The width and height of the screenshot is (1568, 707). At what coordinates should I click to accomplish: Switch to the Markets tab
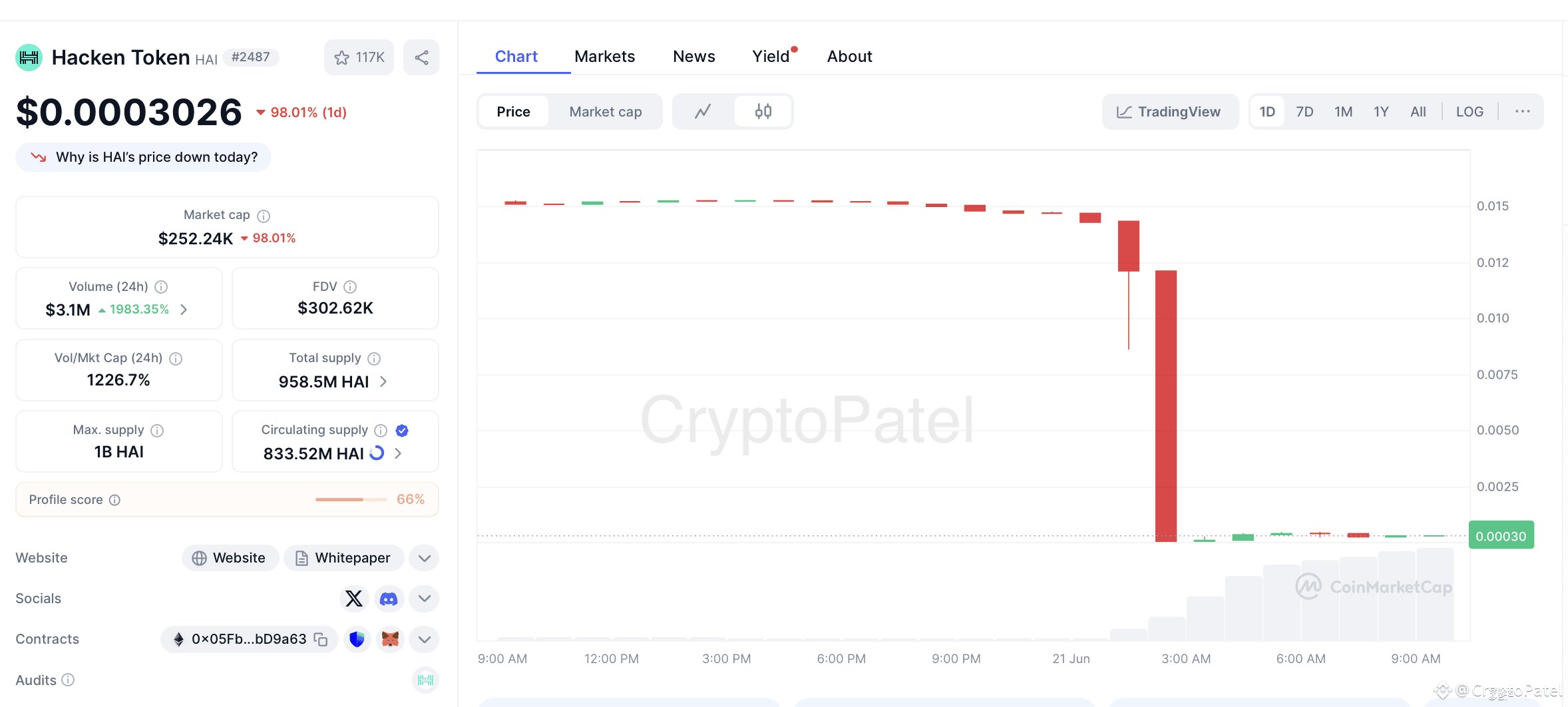(604, 57)
